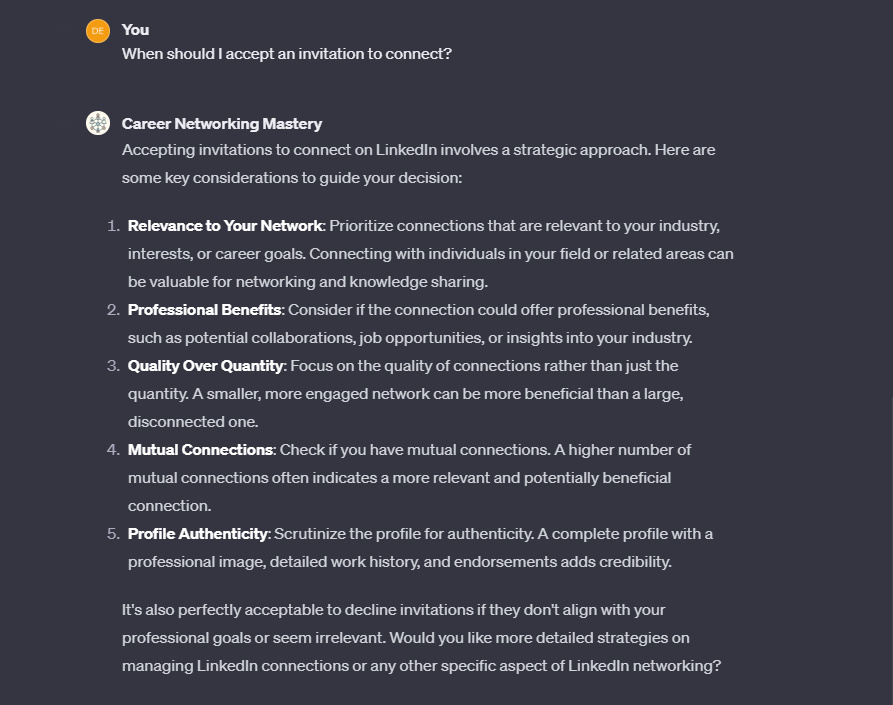Click the "Mutual Connections" bold heading
Image resolution: width=893 pixels, height=705 pixels.
(200, 450)
